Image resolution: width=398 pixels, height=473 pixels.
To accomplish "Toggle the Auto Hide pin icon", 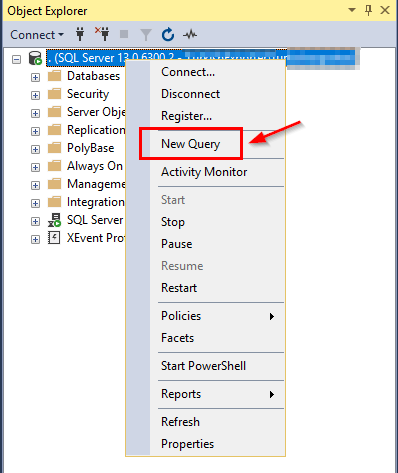I will (x=369, y=10).
